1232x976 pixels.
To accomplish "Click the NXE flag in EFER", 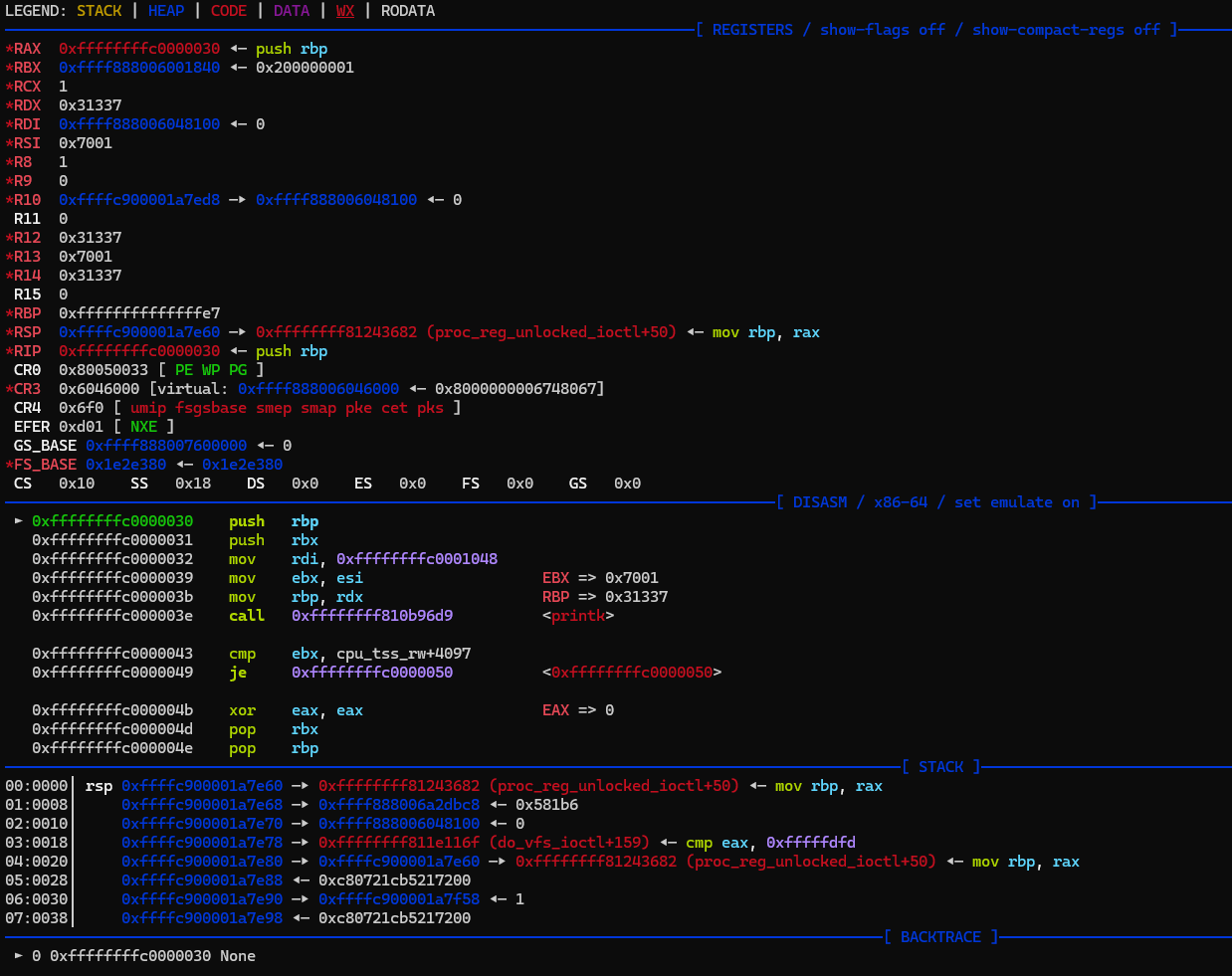I will (143, 427).
